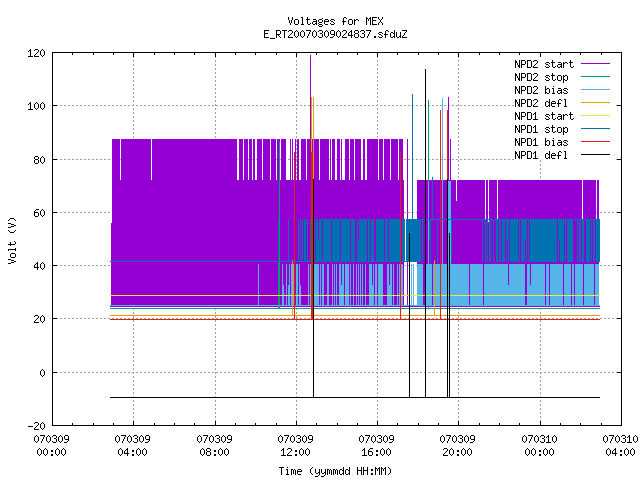Click the 'NPD1 bias' legend label
Viewport: 640px width, 480px height.
point(541,142)
